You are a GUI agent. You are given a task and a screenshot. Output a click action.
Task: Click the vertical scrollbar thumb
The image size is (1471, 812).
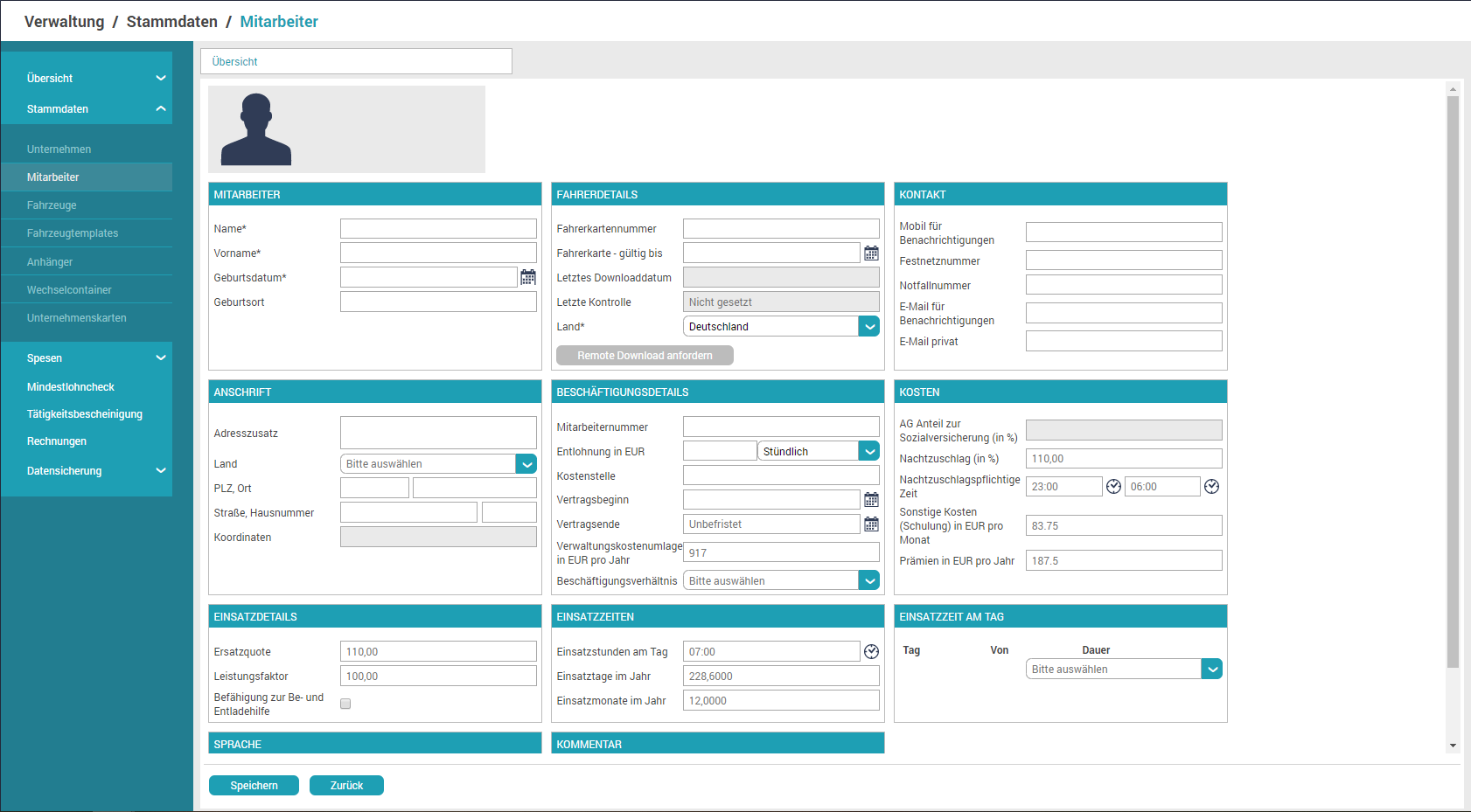click(1453, 381)
